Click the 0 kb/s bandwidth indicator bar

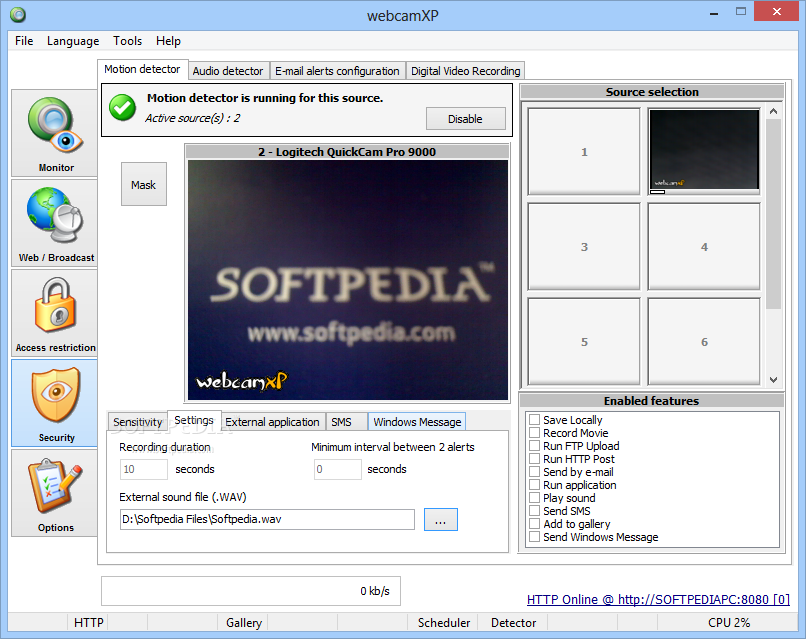251,591
